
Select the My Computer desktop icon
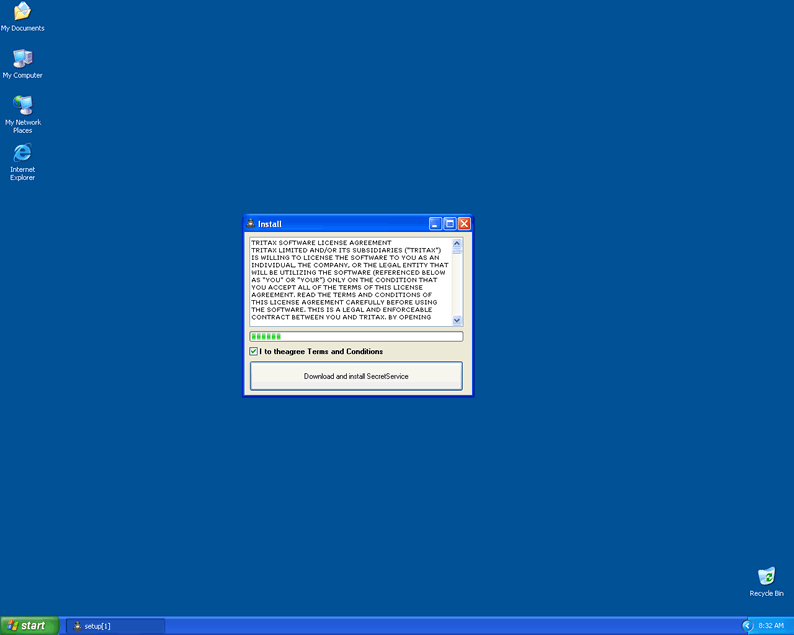(x=22, y=59)
